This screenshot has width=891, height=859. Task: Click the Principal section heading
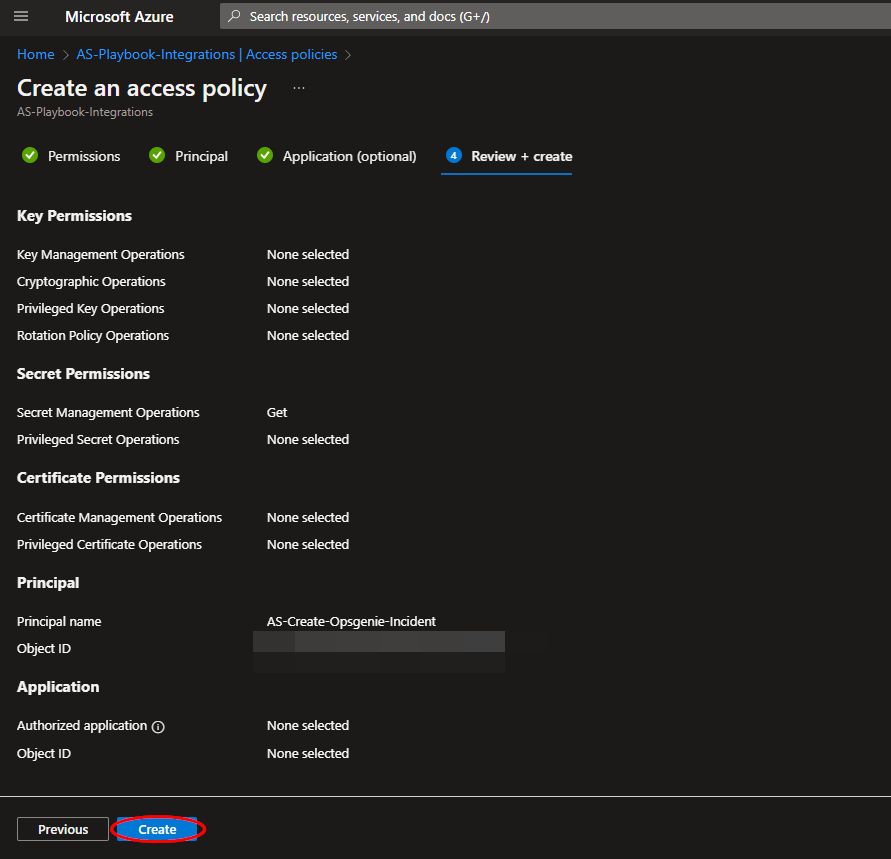(48, 583)
